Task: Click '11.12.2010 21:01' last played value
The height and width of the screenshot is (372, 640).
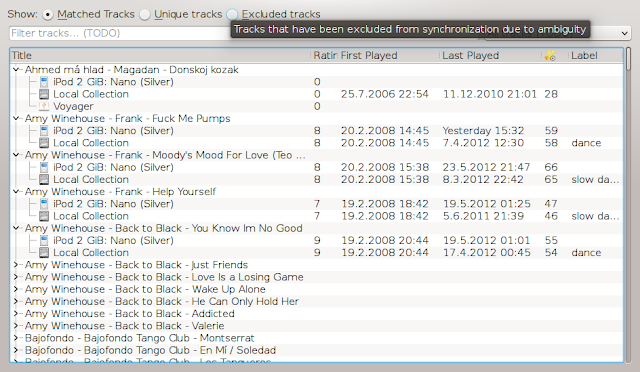Action: click(490, 94)
